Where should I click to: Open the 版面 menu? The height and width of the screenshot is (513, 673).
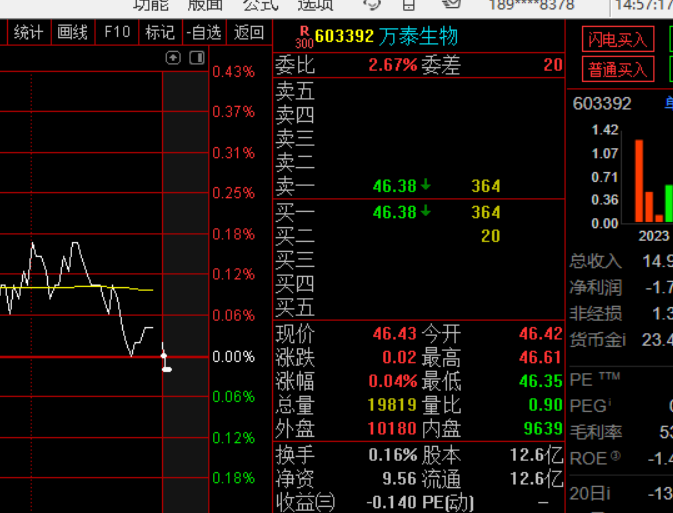click(205, 5)
